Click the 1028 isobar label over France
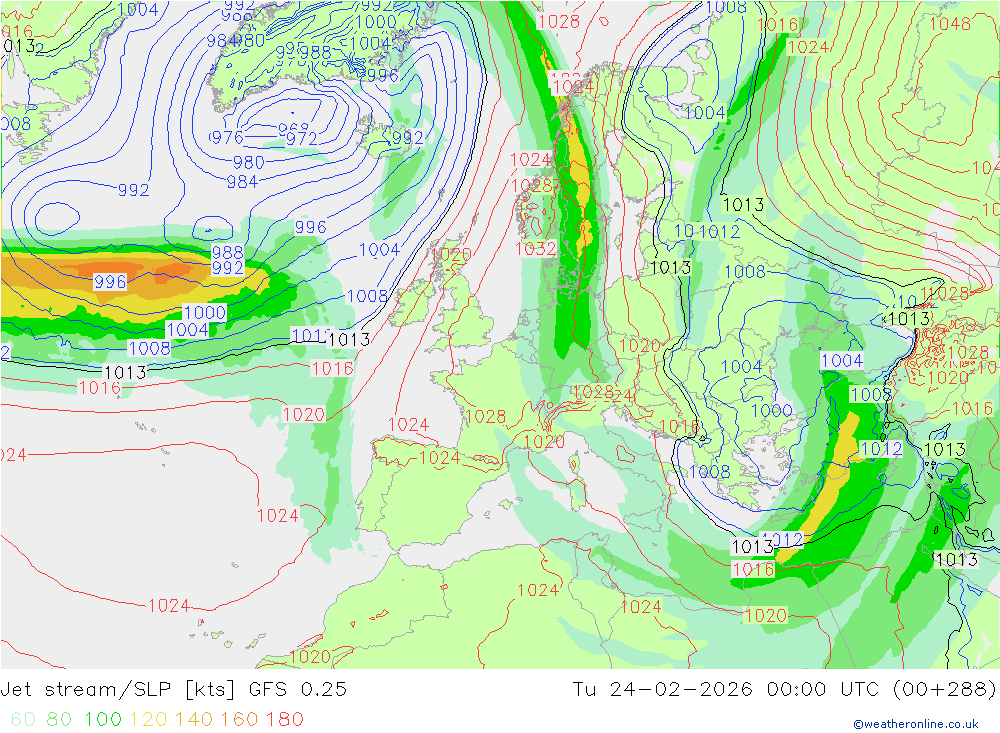This screenshot has width=1000, height=733. point(485,417)
